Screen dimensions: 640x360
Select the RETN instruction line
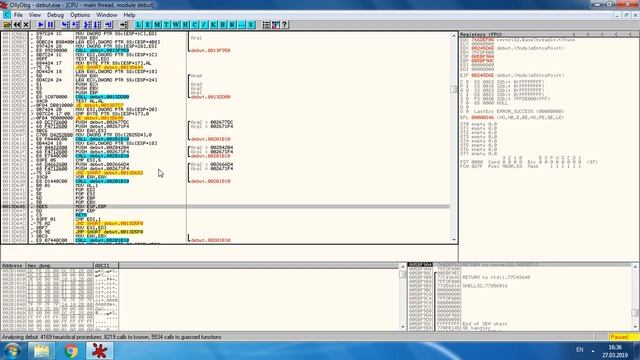coord(81,215)
